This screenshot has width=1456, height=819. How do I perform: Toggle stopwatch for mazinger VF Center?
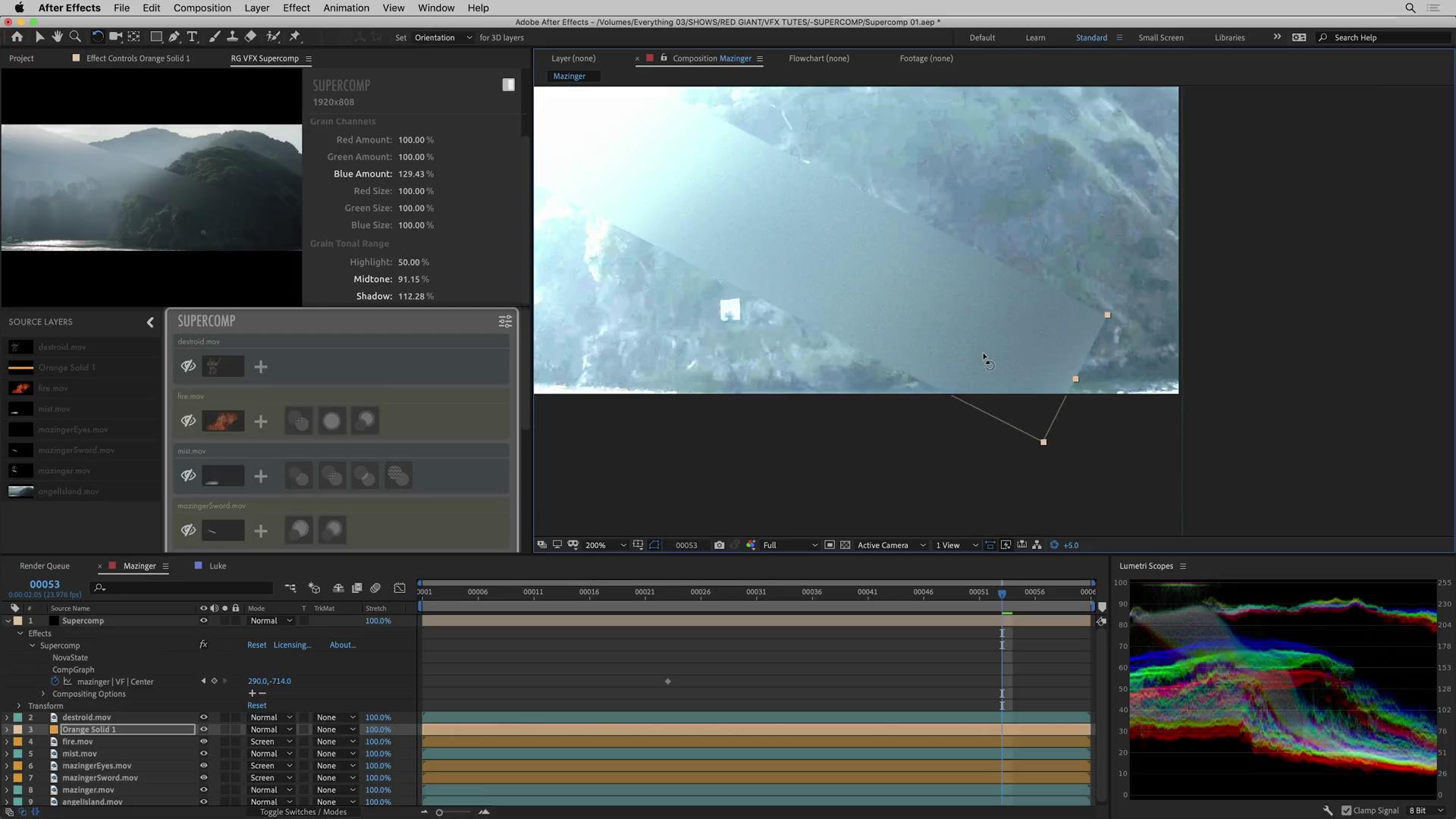coord(55,681)
